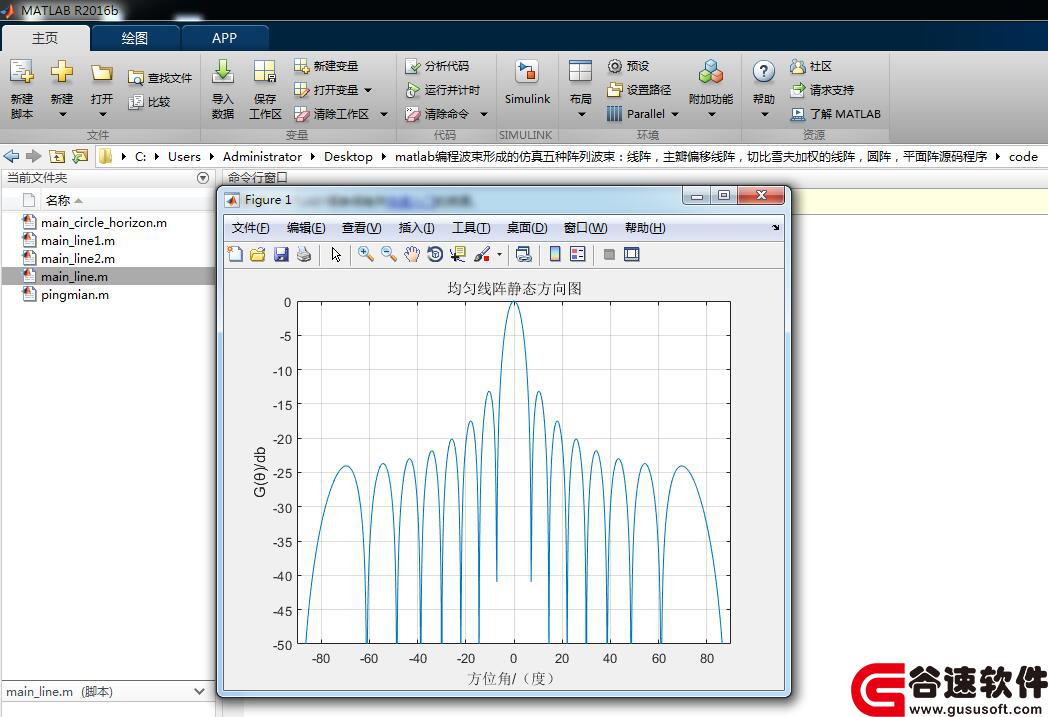Viewport: 1048px width, 717px height.
Task: Expand Help (帮助) dropdown arrow
Action: pos(764,114)
